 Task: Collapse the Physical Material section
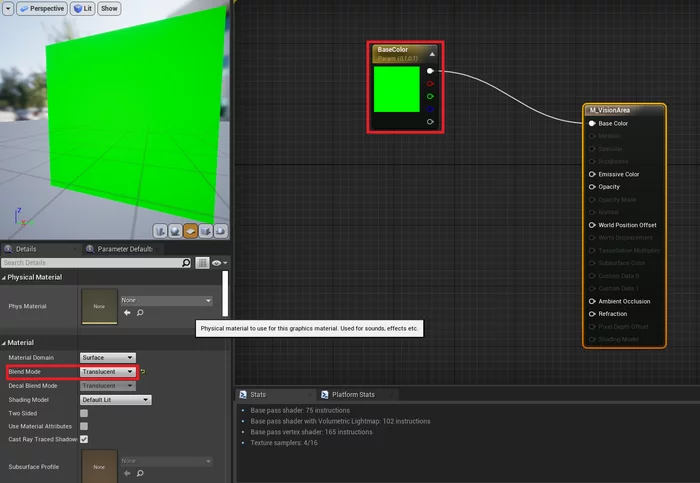[4, 278]
